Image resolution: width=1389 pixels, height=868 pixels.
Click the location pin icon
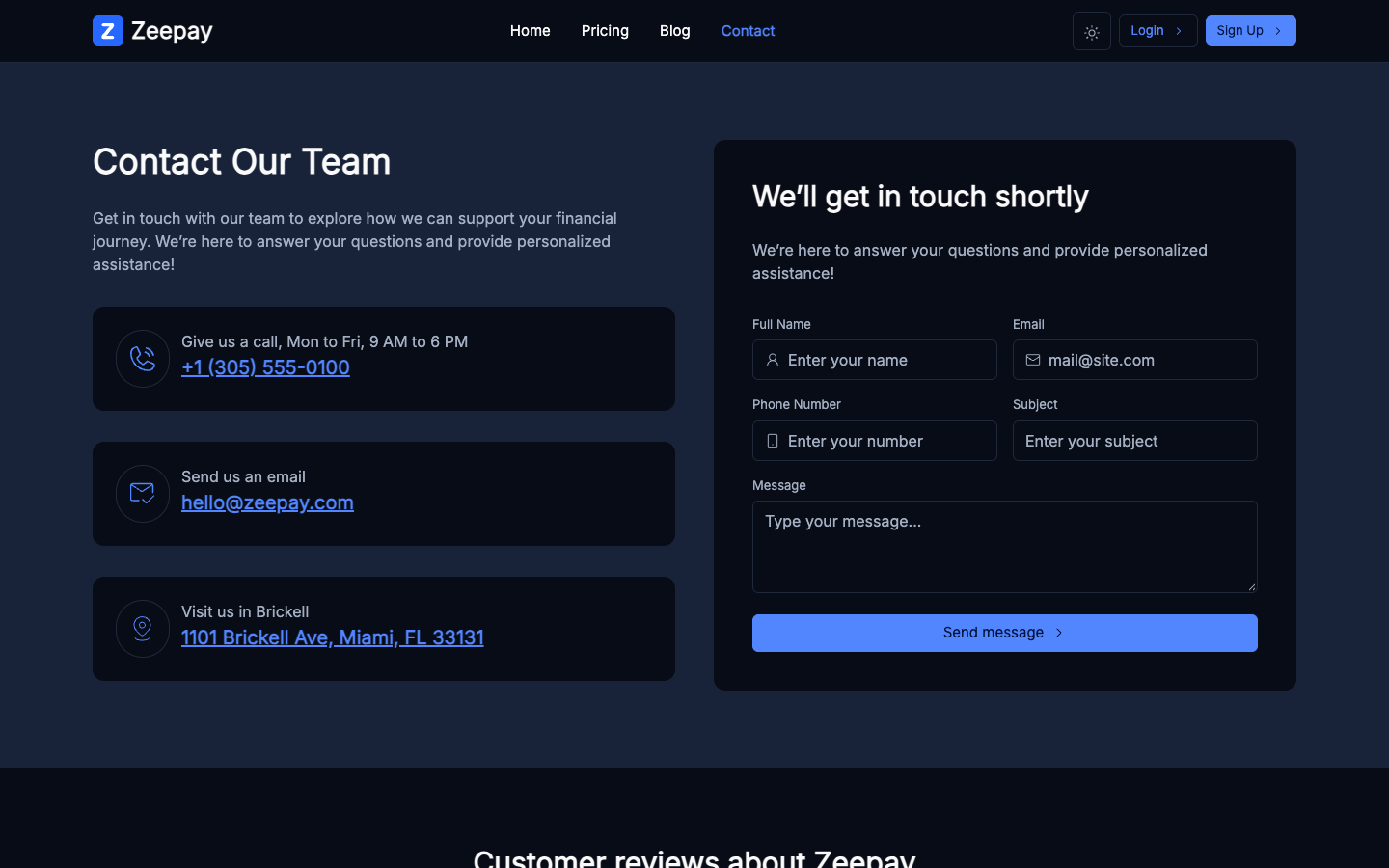(x=143, y=629)
